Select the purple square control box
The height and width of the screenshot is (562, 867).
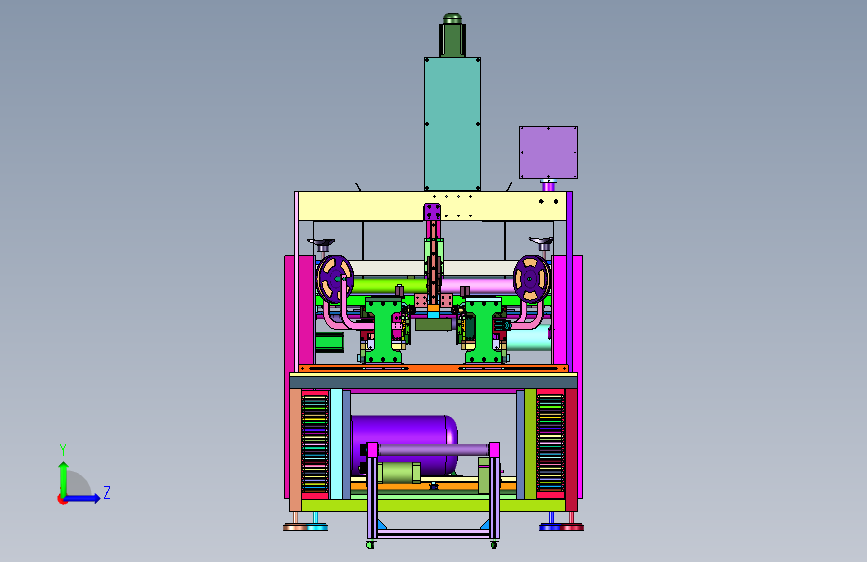point(549,152)
